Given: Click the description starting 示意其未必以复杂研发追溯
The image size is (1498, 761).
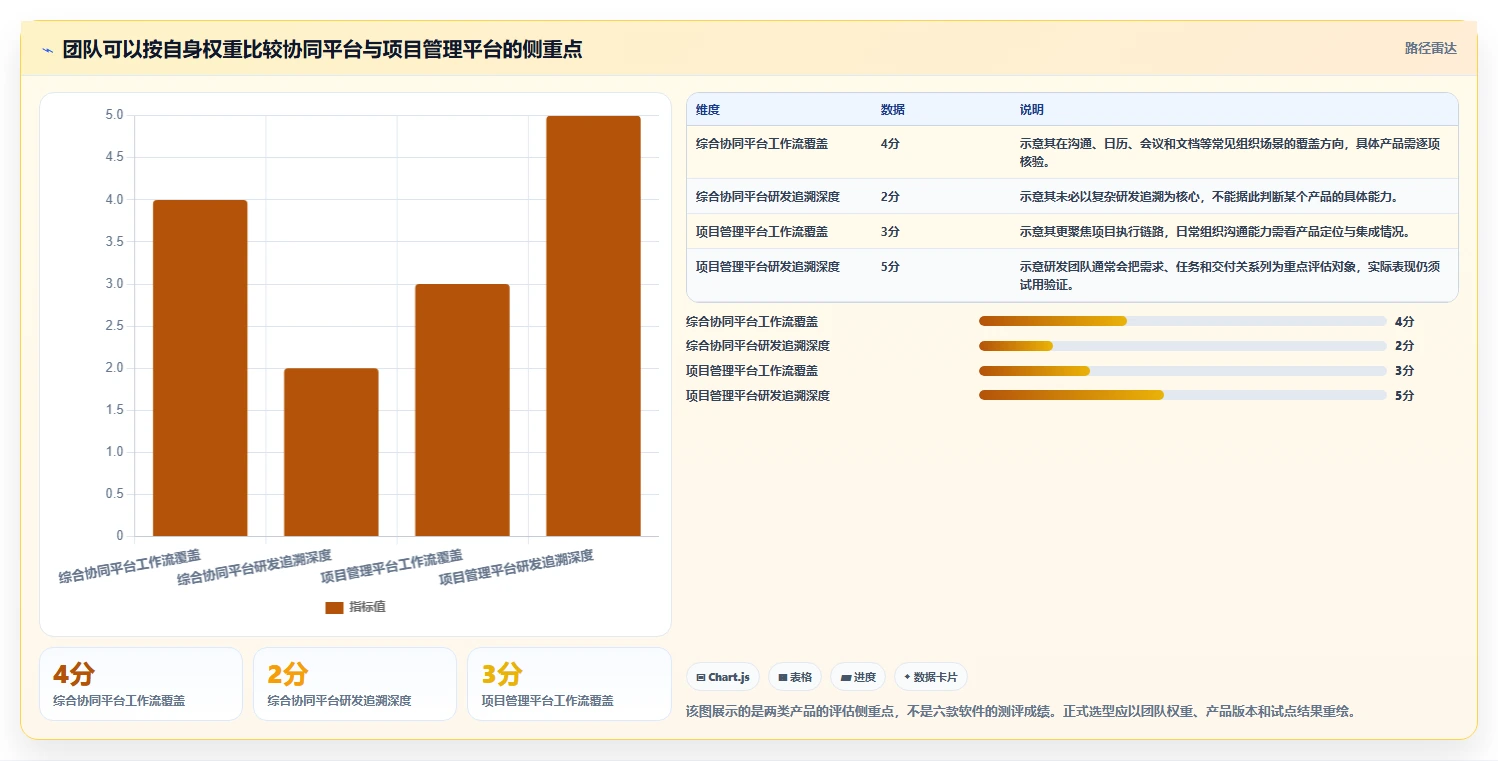Looking at the screenshot, I should point(1208,197).
